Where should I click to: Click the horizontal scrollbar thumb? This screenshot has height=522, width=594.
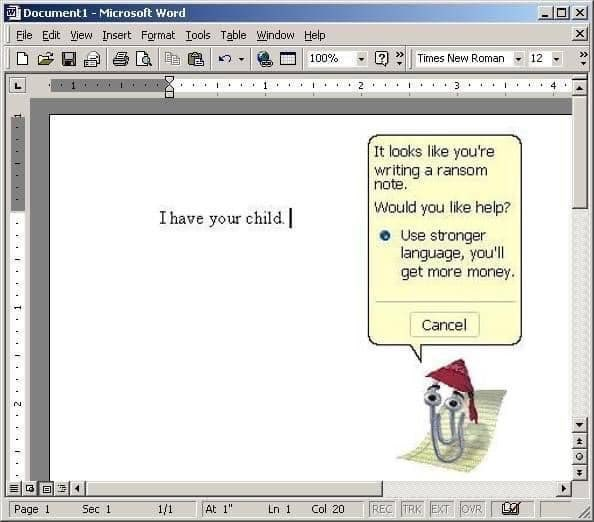234,489
